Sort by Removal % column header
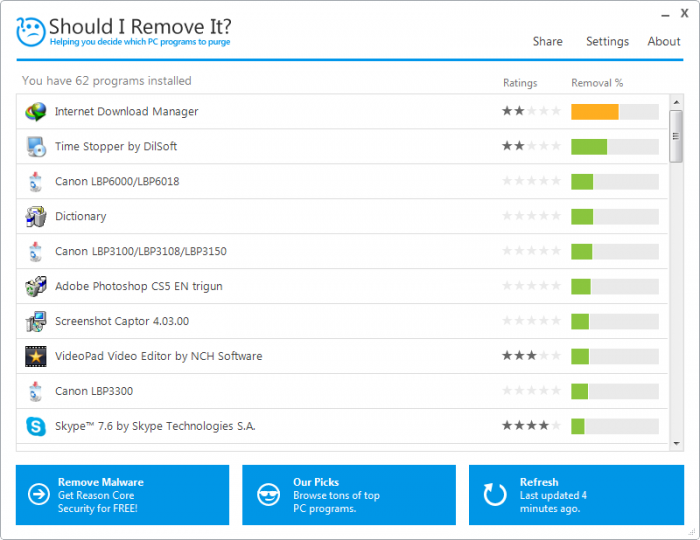This screenshot has width=700, height=540. pyautogui.click(x=597, y=83)
